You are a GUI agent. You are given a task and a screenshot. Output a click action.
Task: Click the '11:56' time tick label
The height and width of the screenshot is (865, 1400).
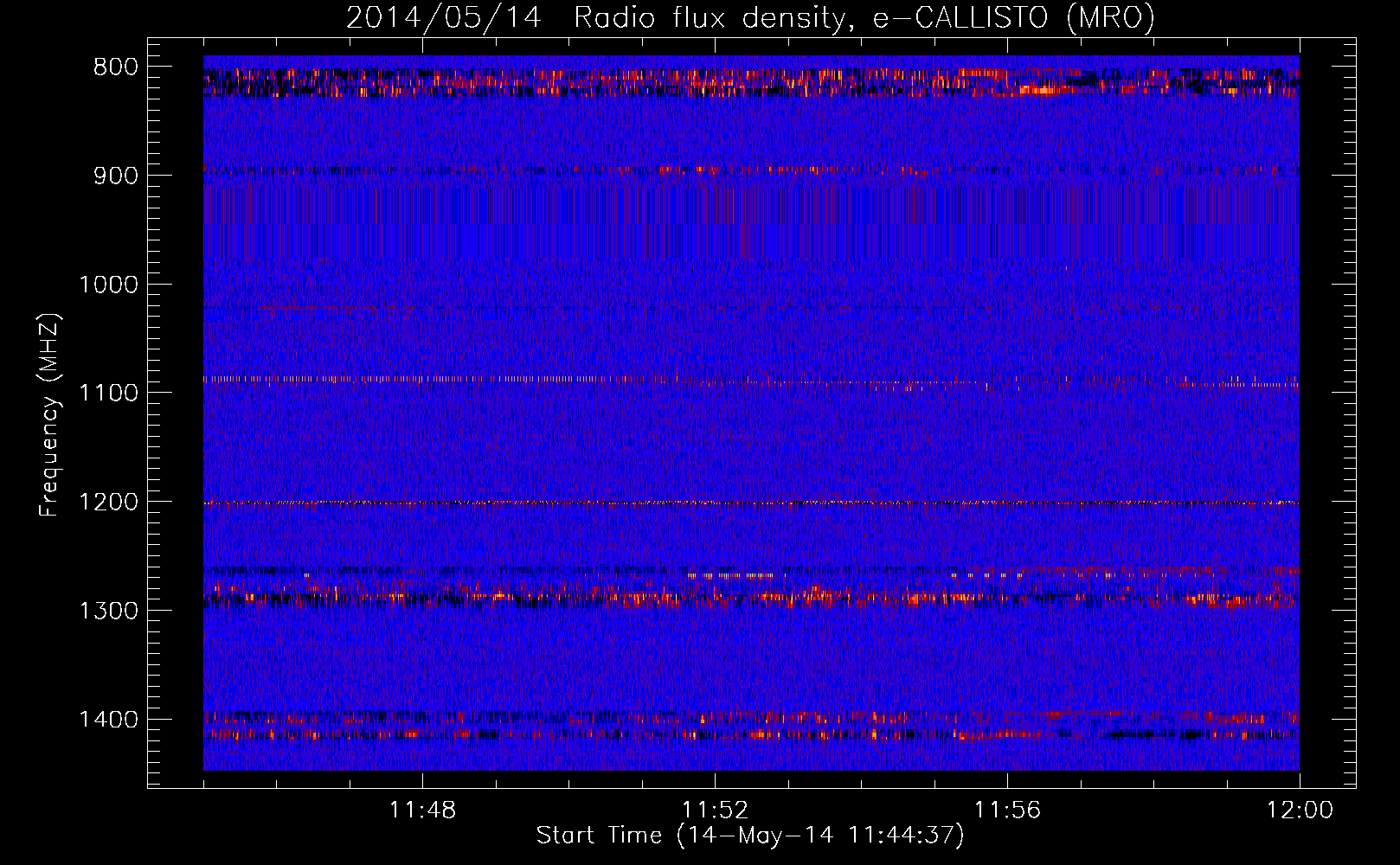tap(1007, 811)
